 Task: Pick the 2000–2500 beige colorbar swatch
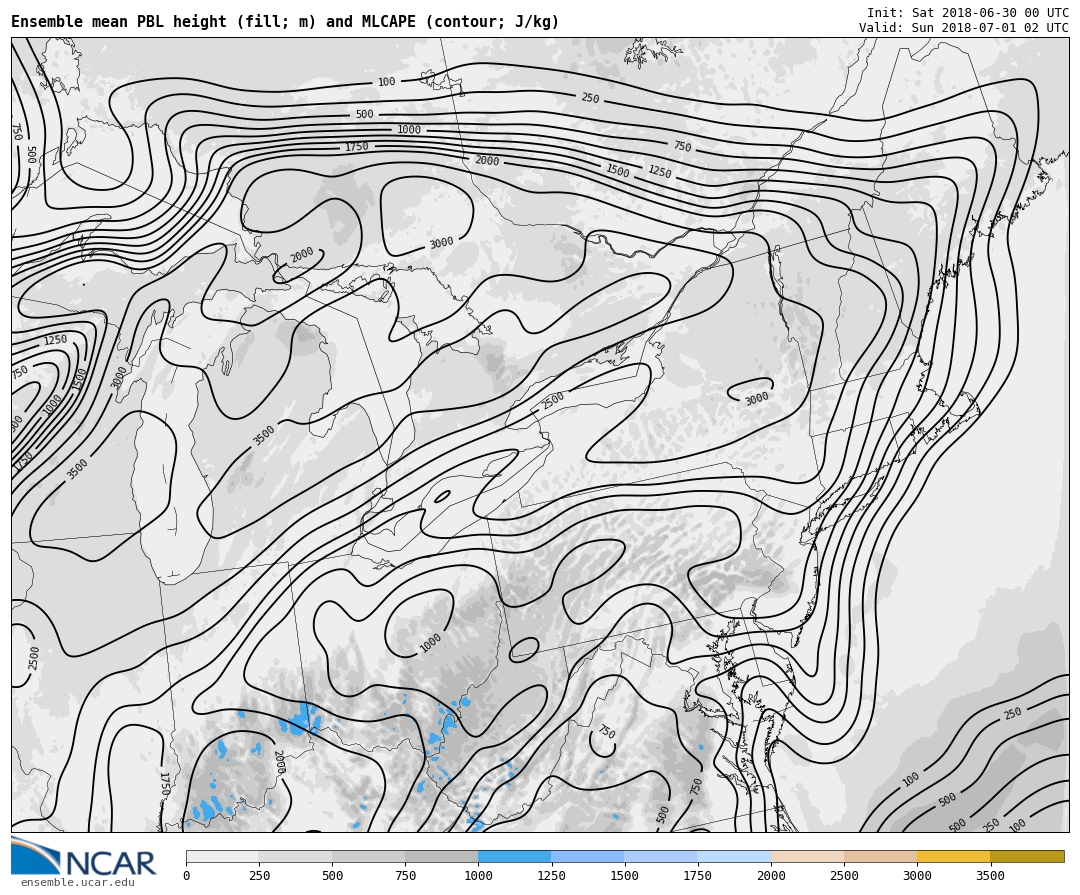[807, 856]
